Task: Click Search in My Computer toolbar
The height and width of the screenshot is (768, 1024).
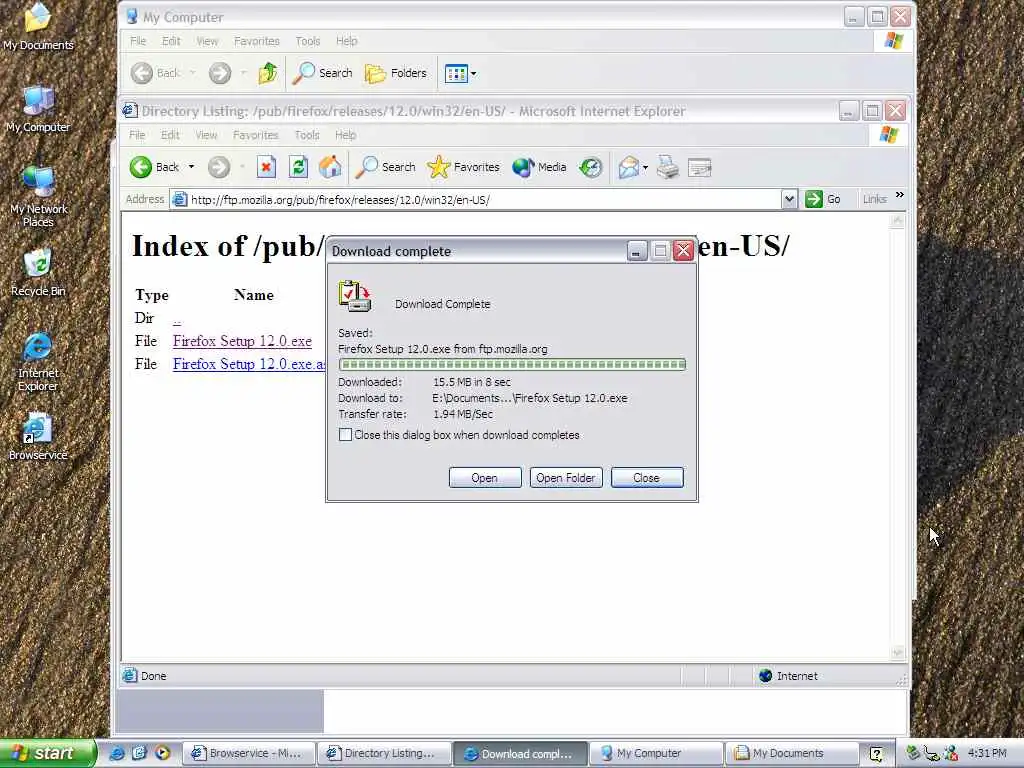Action: click(x=322, y=73)
